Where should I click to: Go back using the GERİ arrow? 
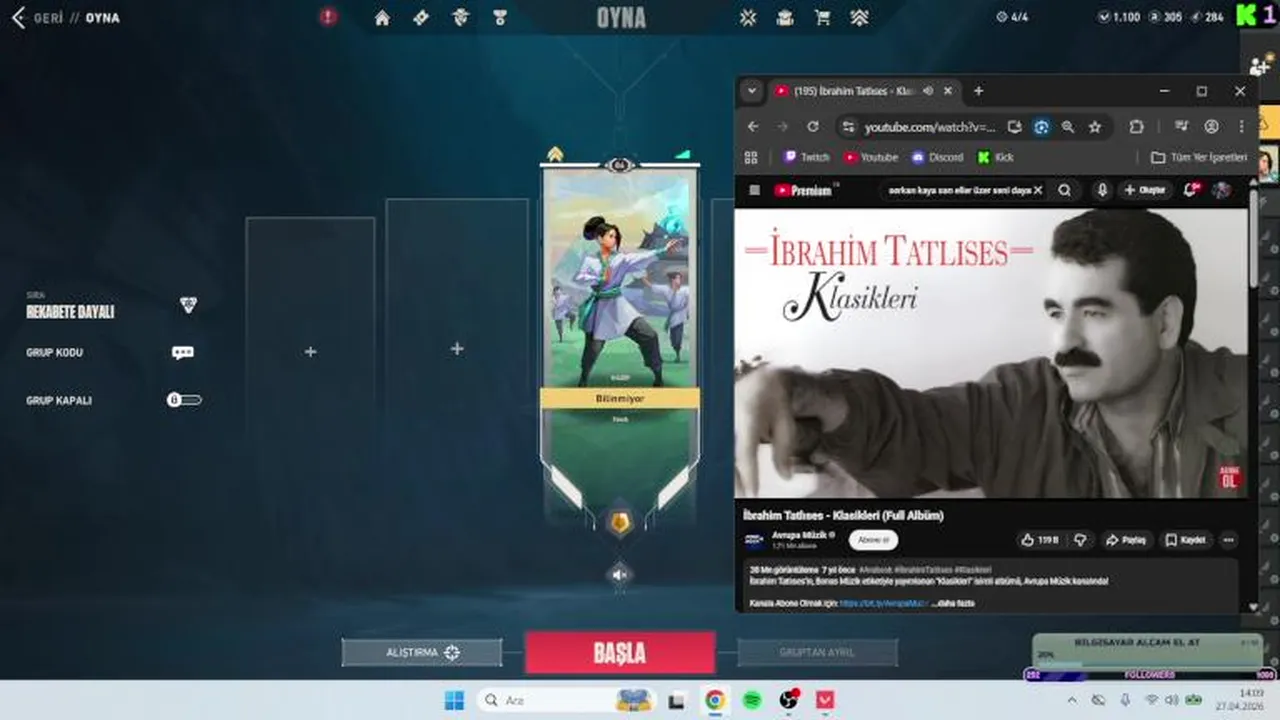click(x=17, y=18)
